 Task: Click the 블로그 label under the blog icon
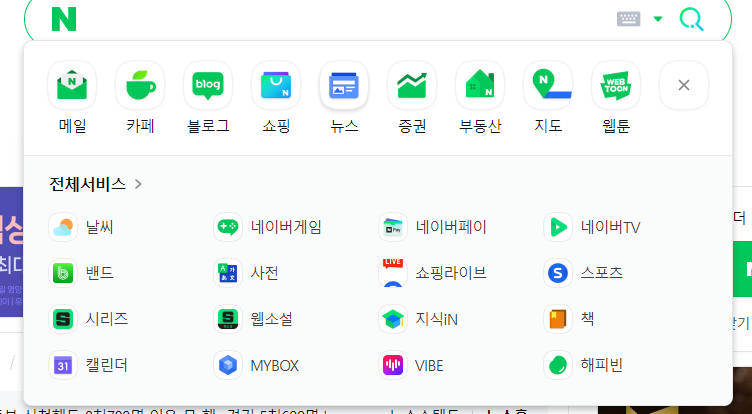click(x=208, y=126)
